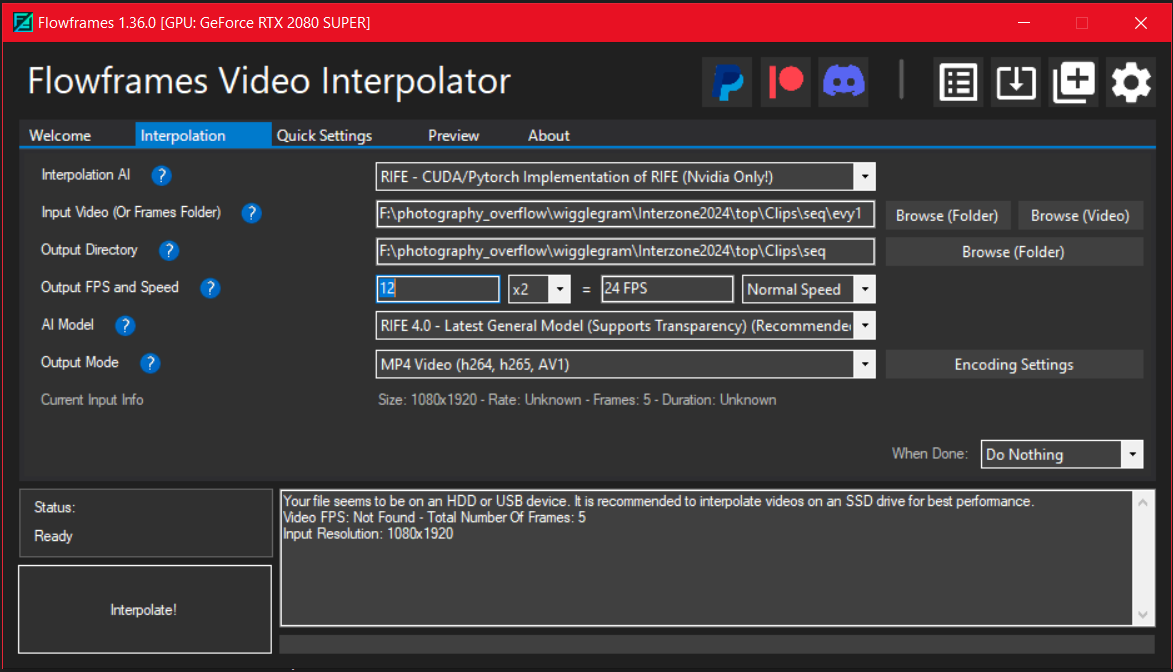The height and width of the screenshot is (672, 1173).
Task: Click the 'Video FPS: Not Found' log line
Action: [x=434, y=517]
